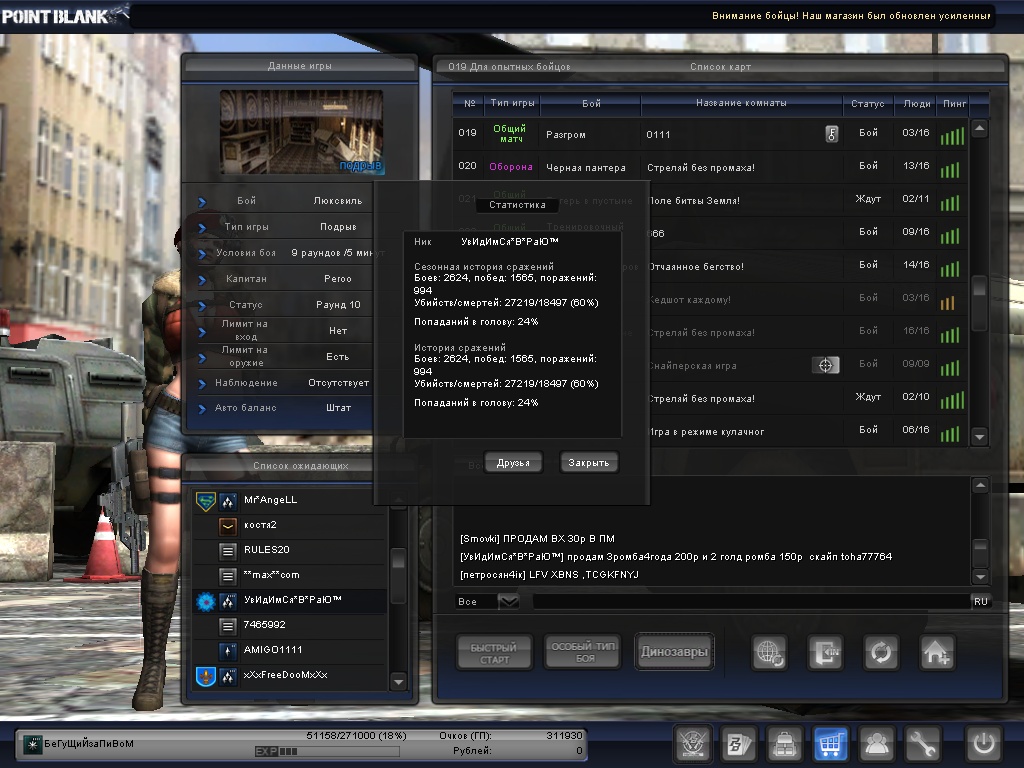Click the rank icon next to костя2
Screen dimensions: 1024x768
(228, 526)
